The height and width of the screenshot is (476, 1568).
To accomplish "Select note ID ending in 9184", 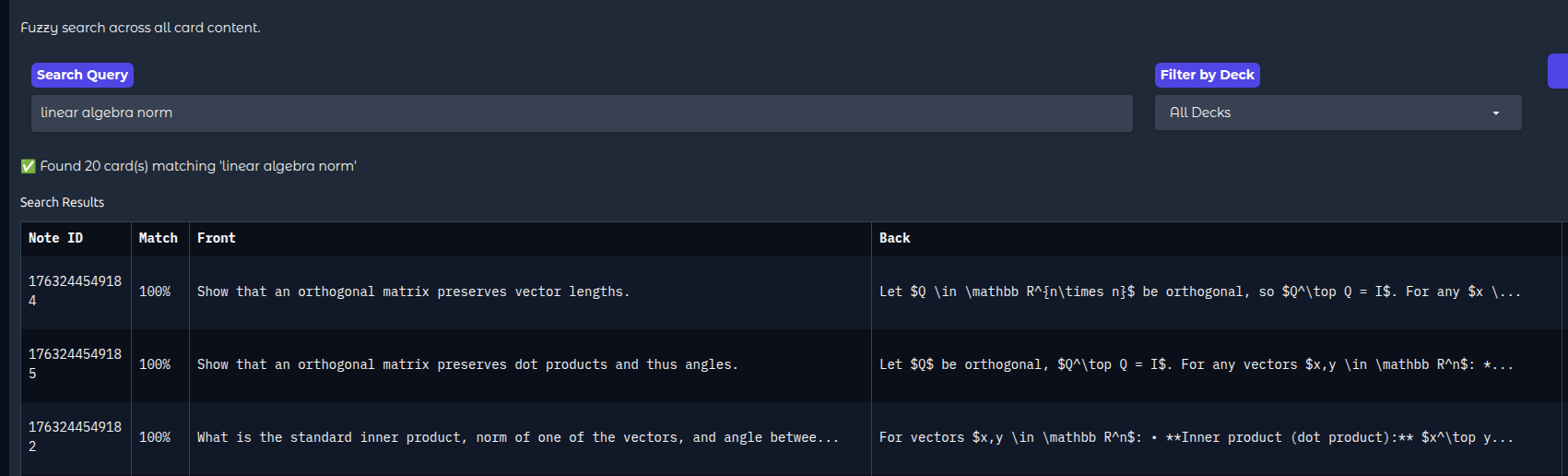I will click(75, 291).
